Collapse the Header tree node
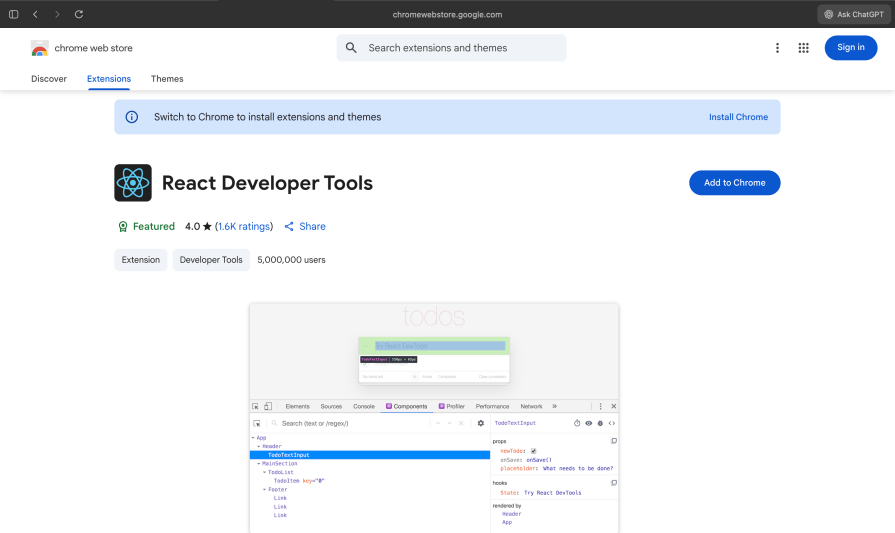The height and width of the screenshot is (533, 895). coord(259,446)
